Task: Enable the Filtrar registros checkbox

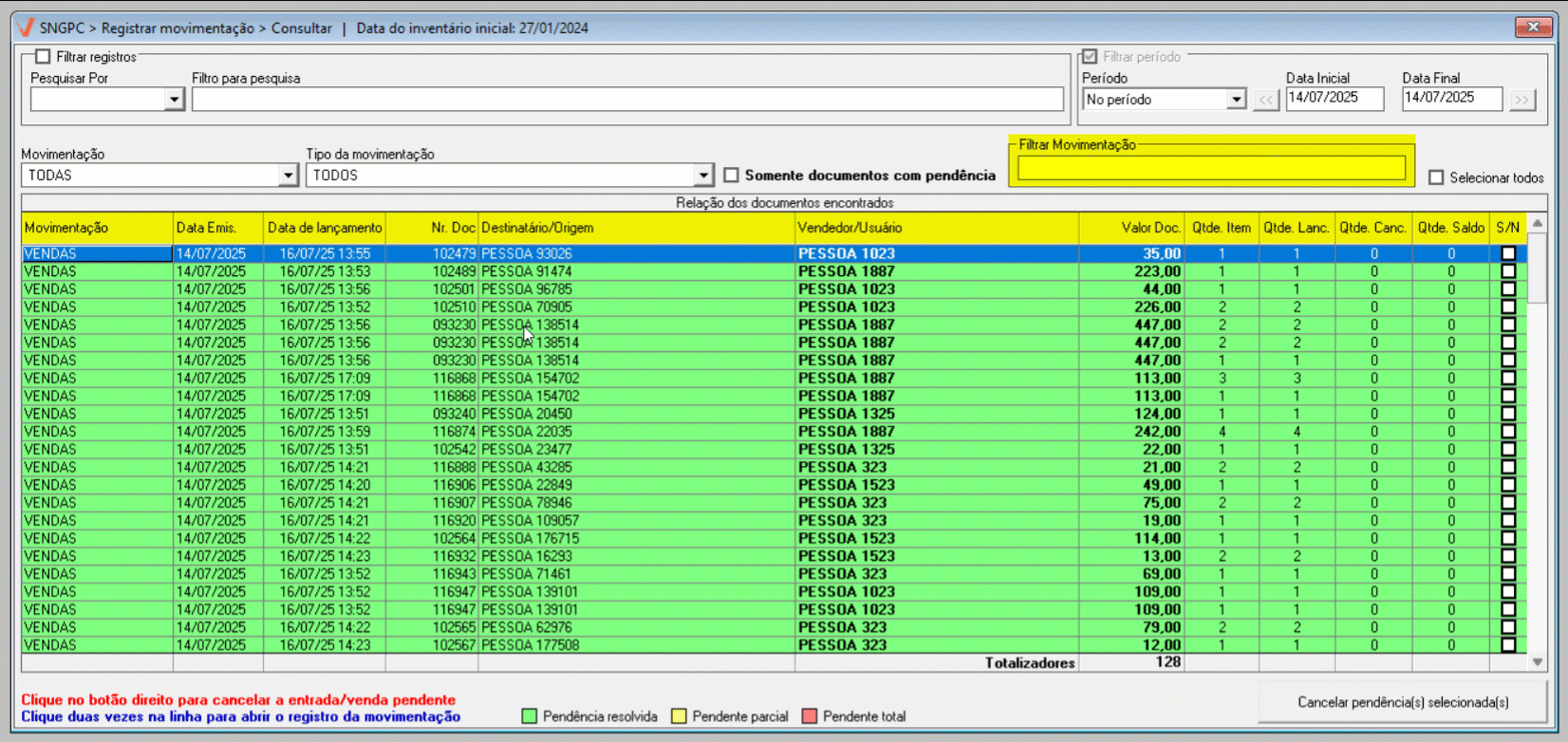Action: [x=43, y=57]
